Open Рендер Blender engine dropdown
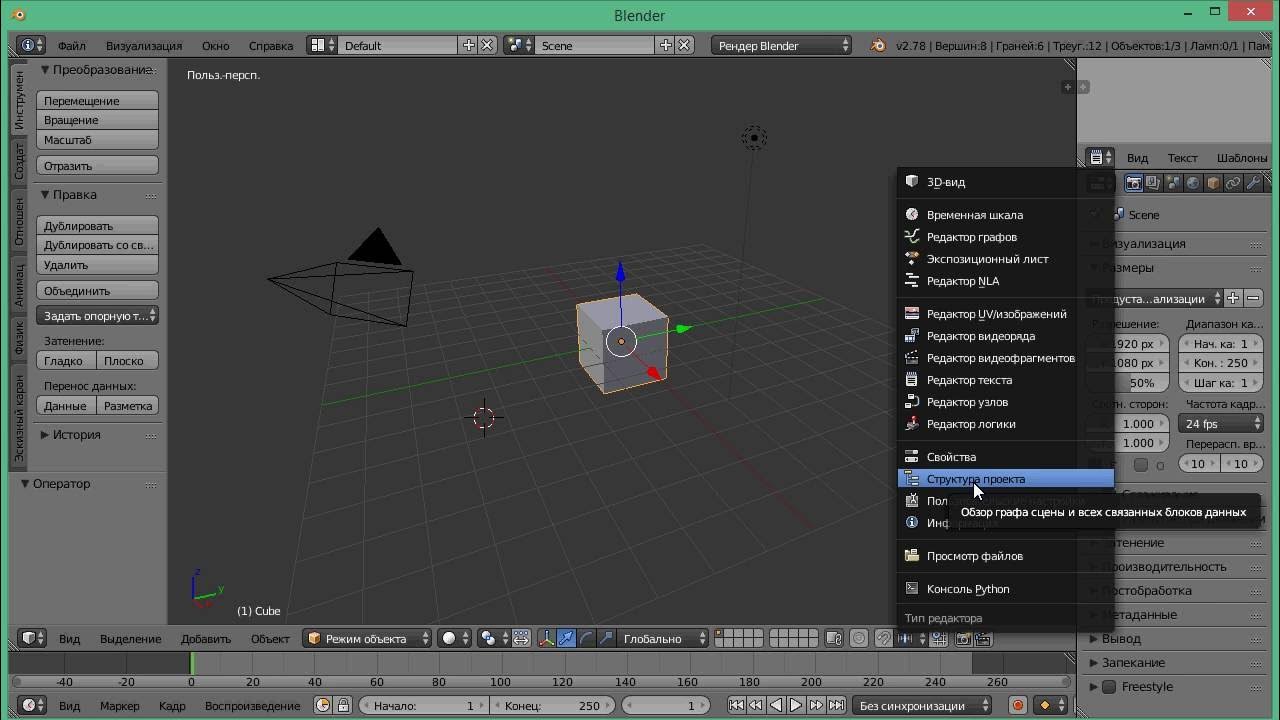 (782, 46)
